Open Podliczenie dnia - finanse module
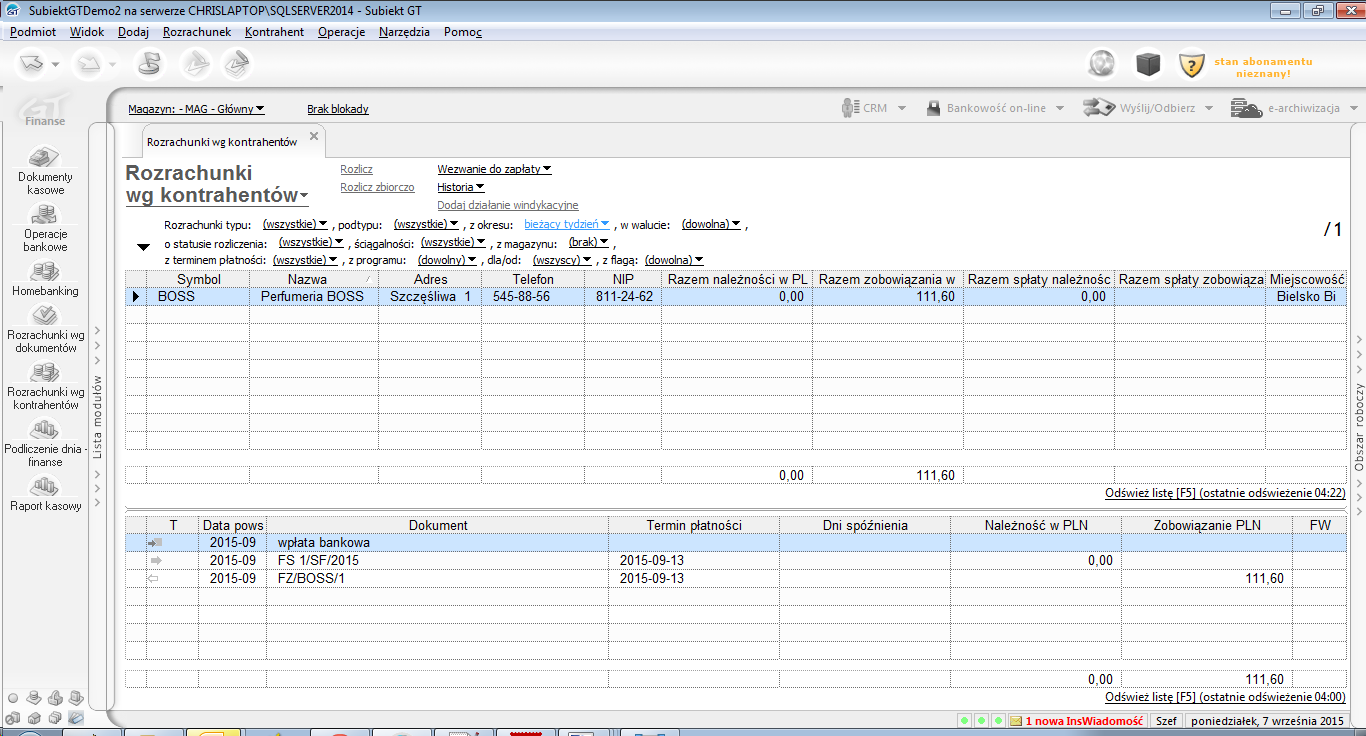Image resolution: width=1366 pixels, height=736 pixels. pos(45,443)
